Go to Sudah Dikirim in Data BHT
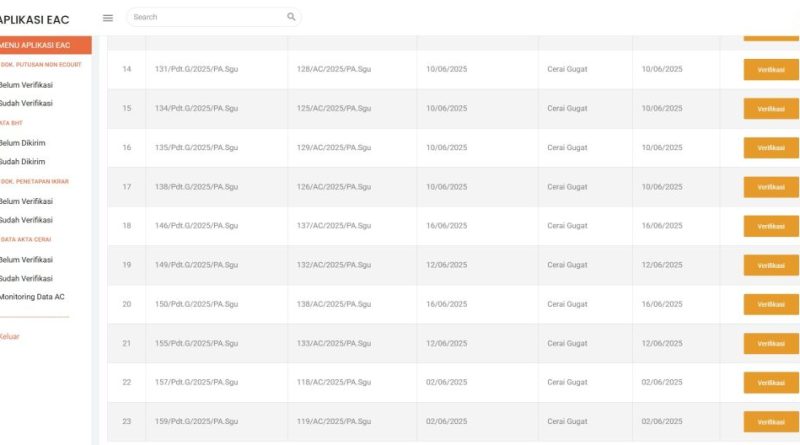 [x=23, y=161]
